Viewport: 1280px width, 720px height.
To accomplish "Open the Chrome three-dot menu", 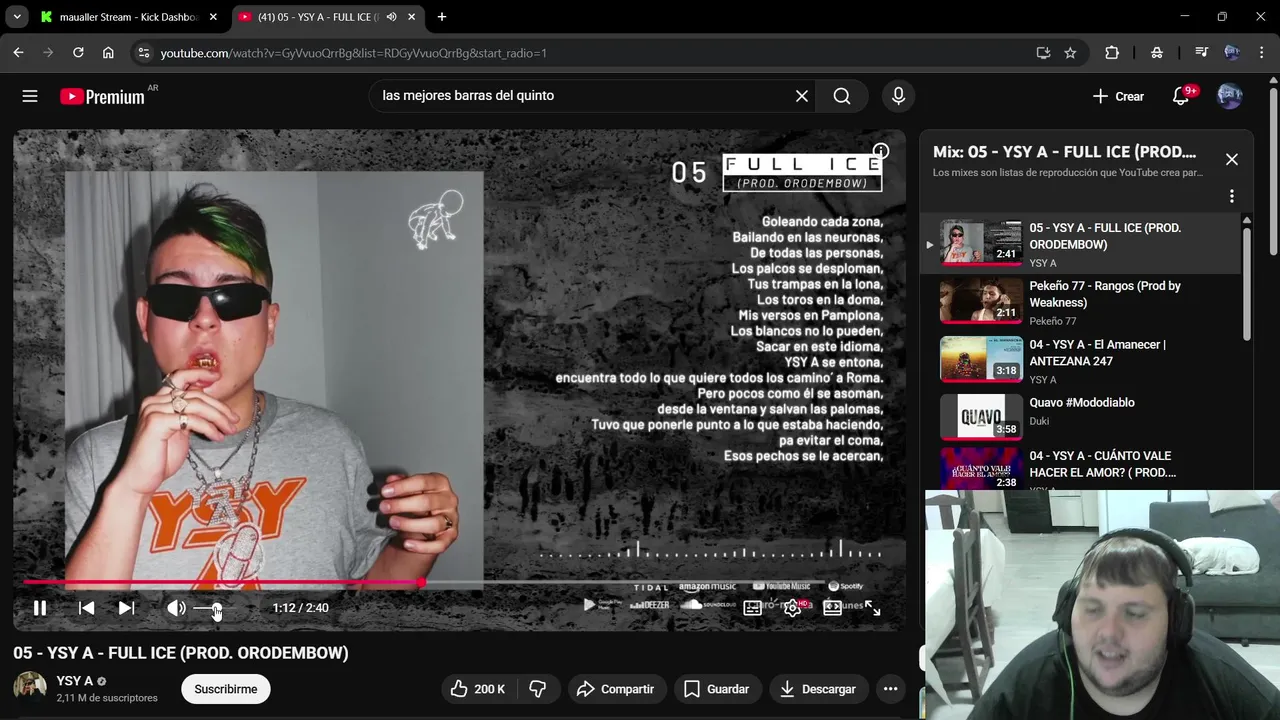I will pyautogui.click(x=1261, y=53).
